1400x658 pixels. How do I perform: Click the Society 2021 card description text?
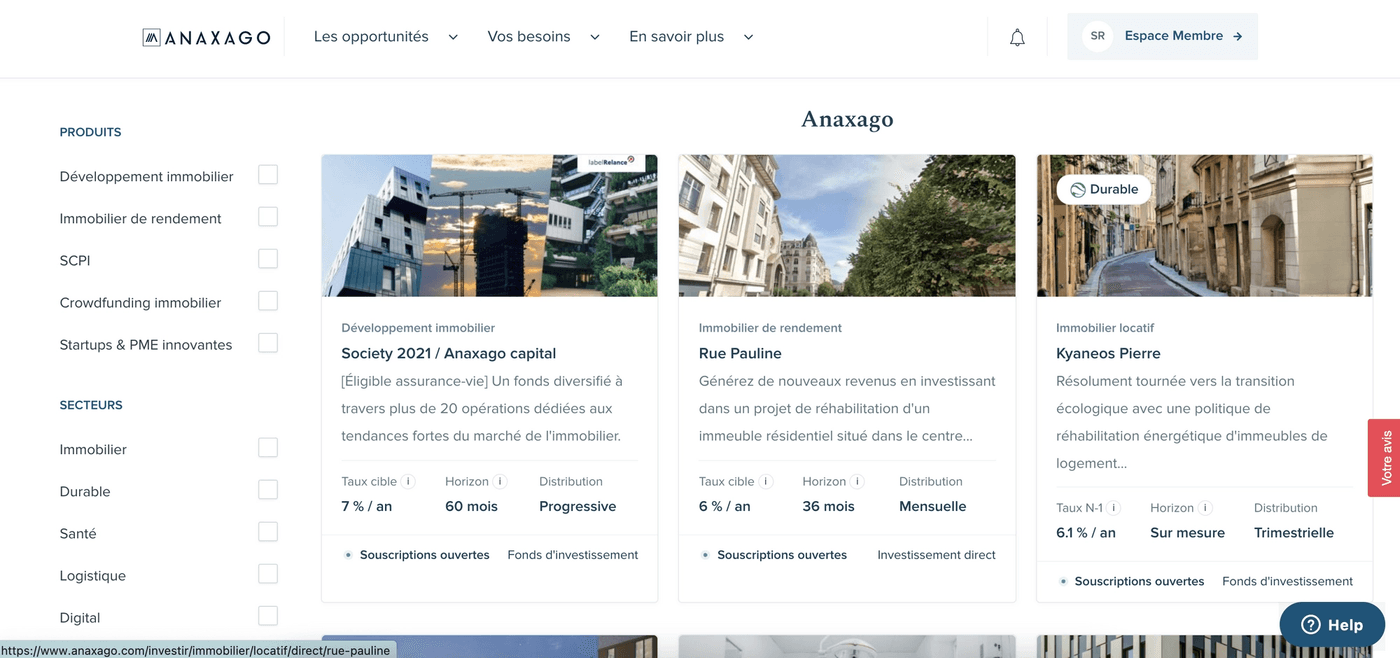tap(483, 408)
